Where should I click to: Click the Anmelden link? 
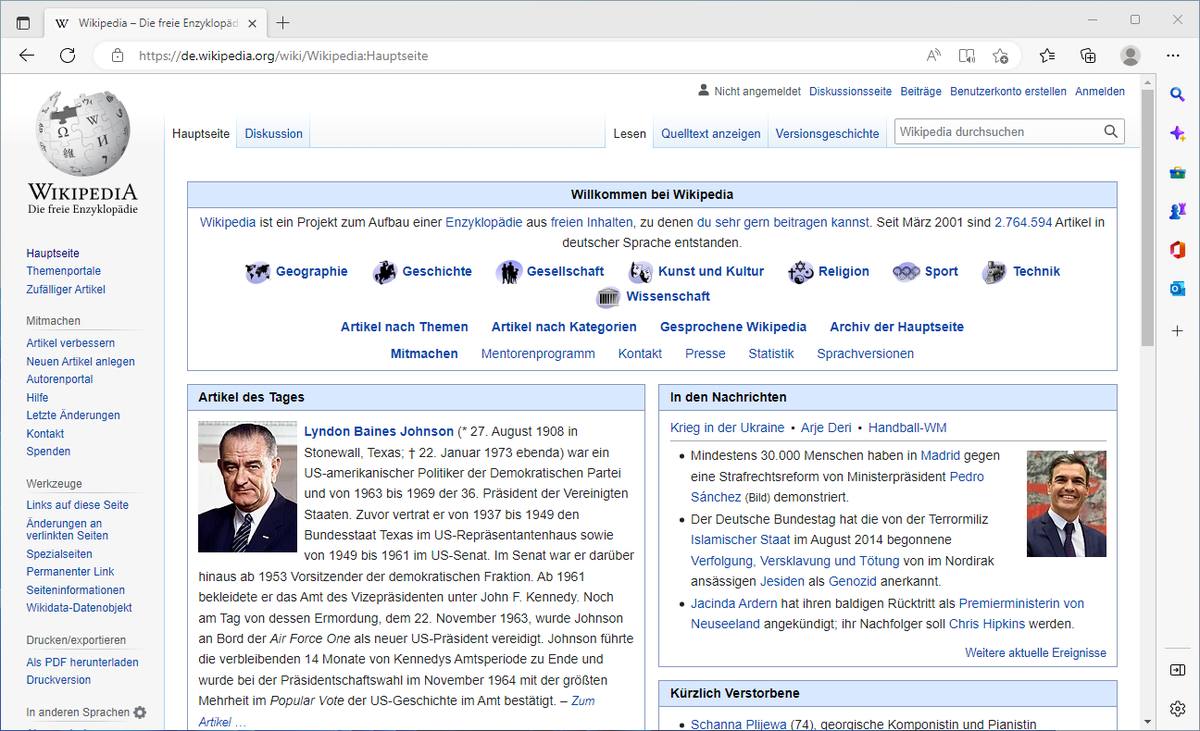click(1100, 91)
